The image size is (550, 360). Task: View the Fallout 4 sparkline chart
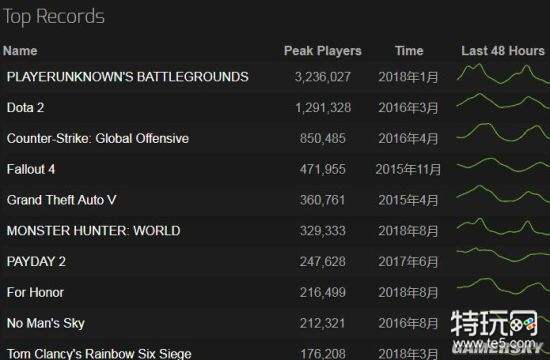(x=503, y=165)
